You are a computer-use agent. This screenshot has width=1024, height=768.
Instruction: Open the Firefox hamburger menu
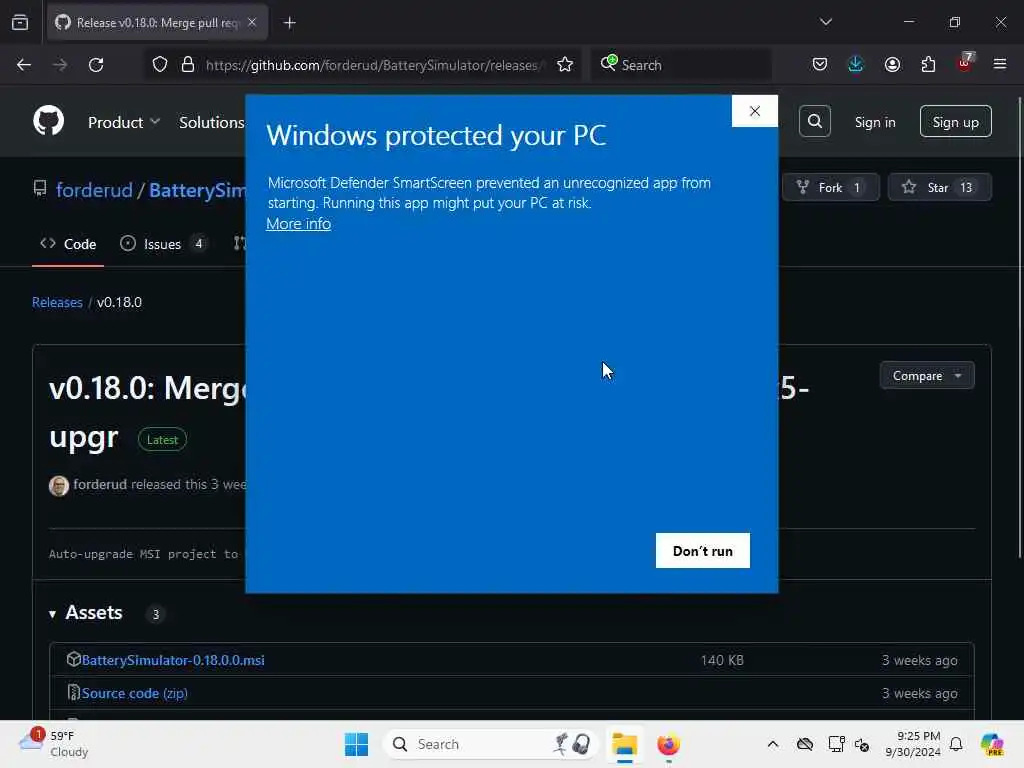pos(1000,65)
